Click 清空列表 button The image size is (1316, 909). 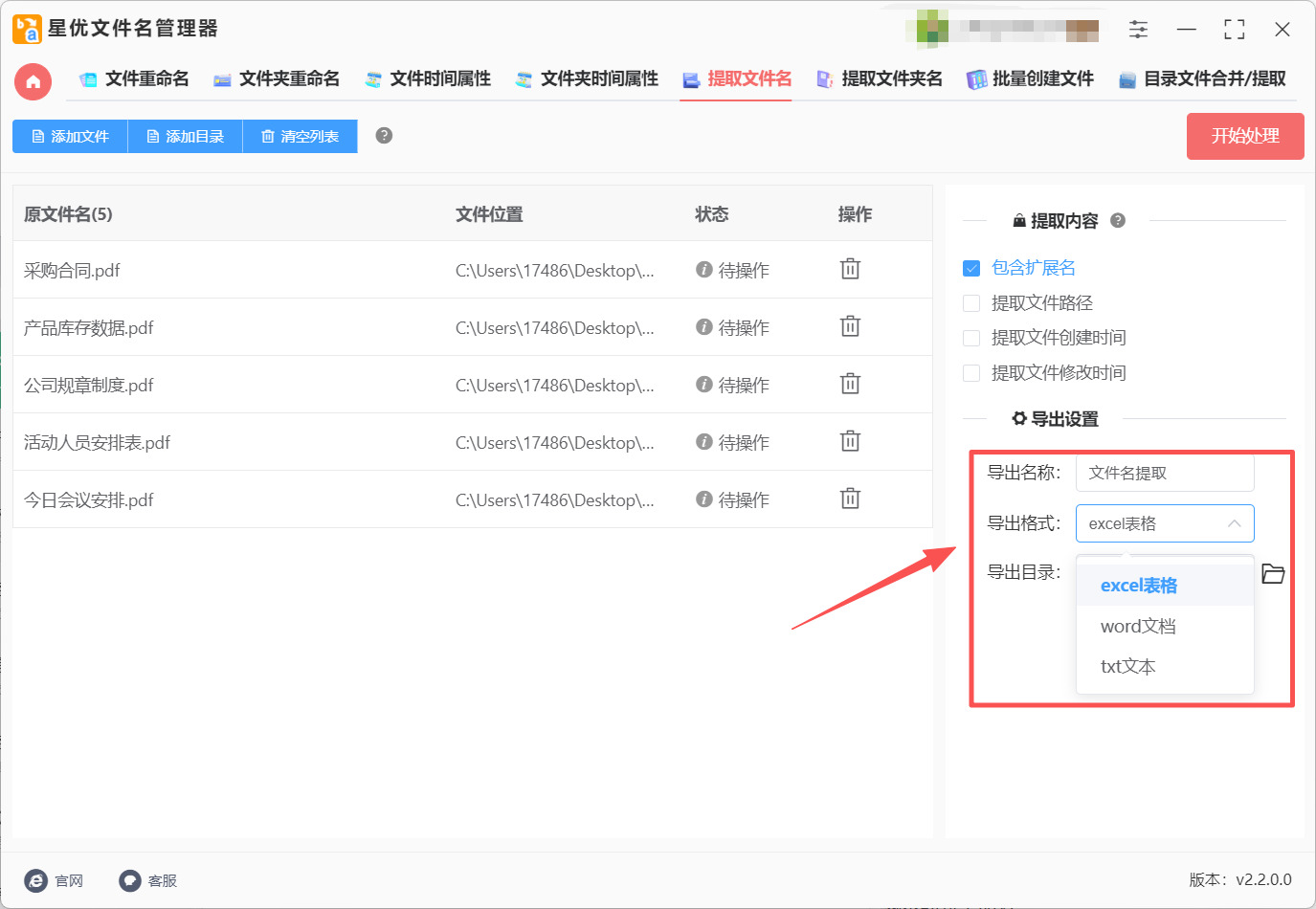[x=300, y=137]
